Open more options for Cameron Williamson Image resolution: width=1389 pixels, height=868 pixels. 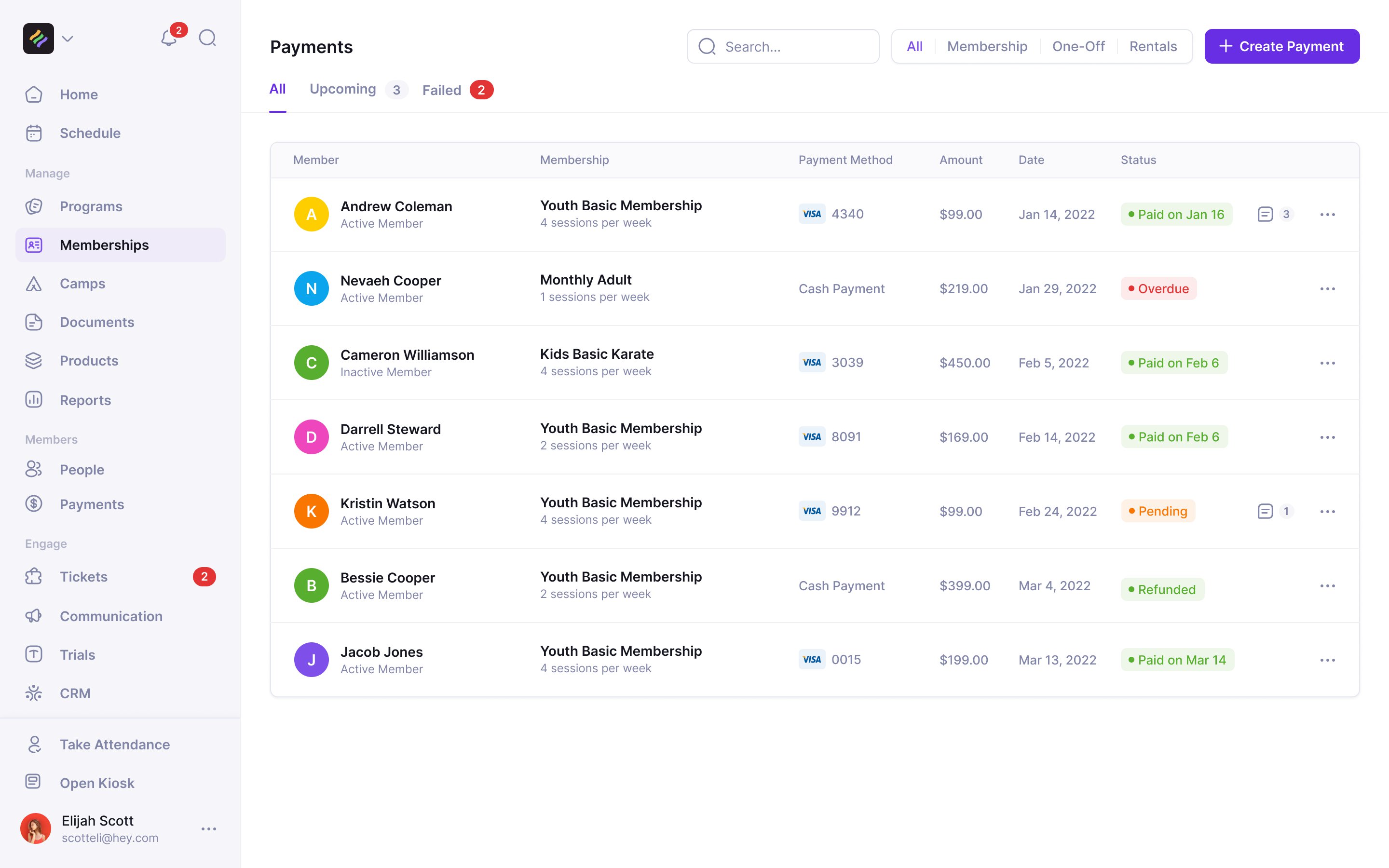(1328, 363)
